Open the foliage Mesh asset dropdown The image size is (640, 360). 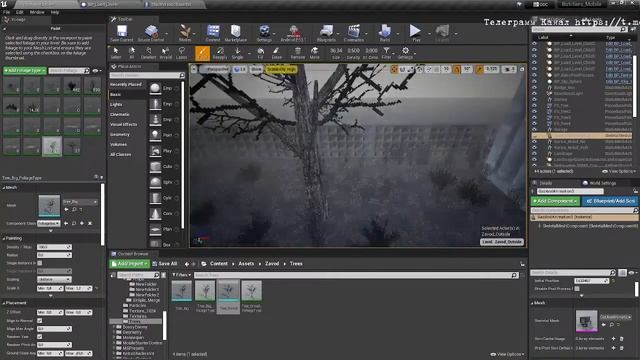pos(80,202)
